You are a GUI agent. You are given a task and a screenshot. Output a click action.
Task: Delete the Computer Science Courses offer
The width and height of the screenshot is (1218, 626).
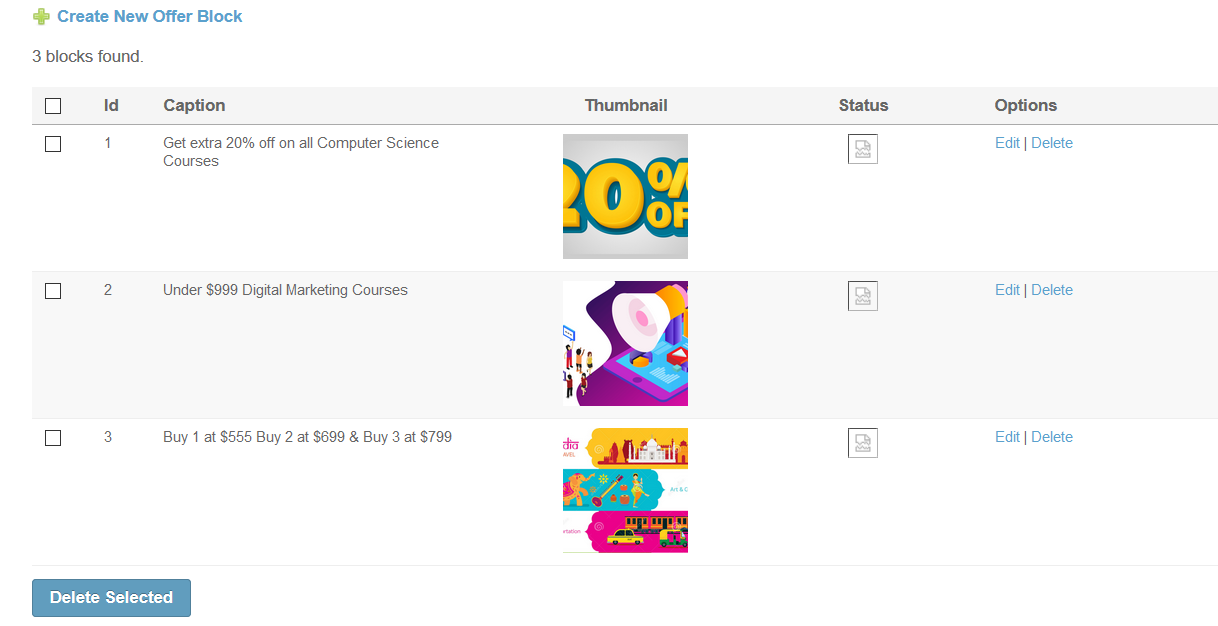(x=1052, y=143)
